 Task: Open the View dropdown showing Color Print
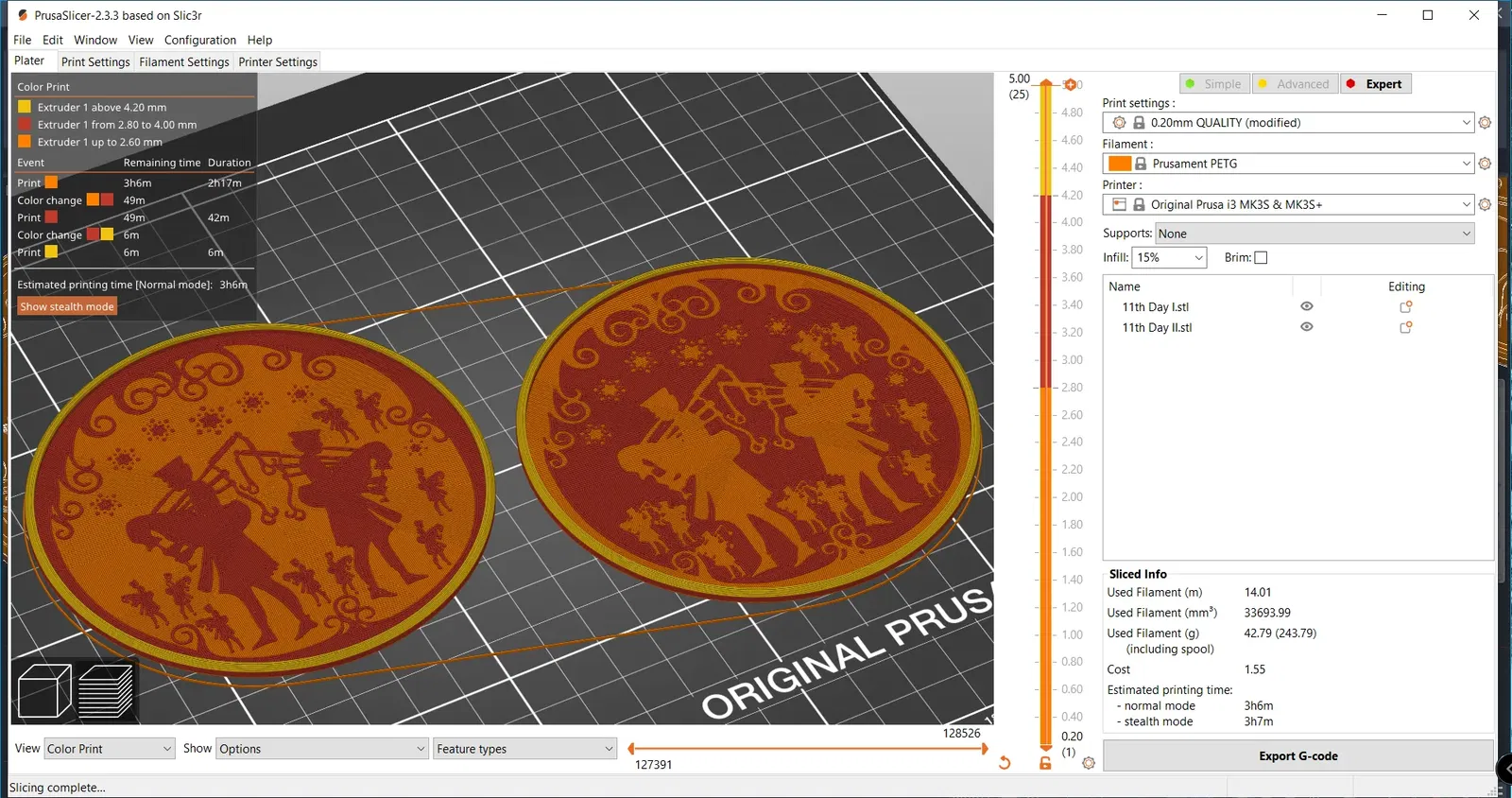[x=110, y=749]
